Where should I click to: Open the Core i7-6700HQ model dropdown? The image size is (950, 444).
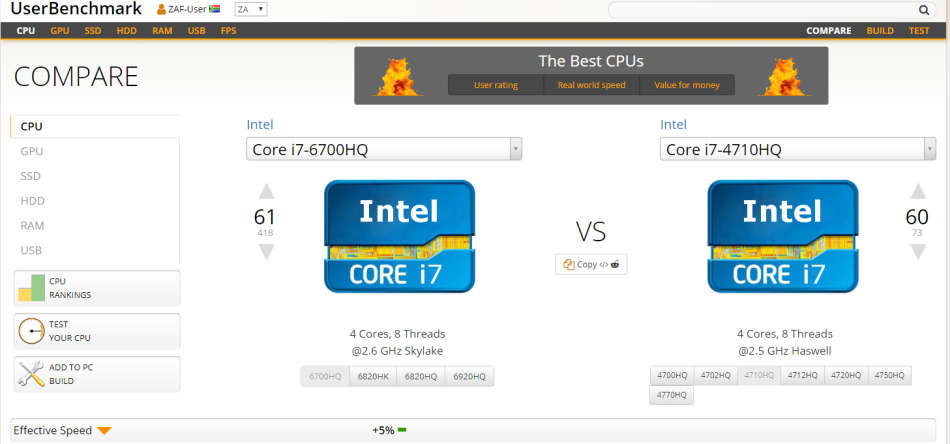515,149
